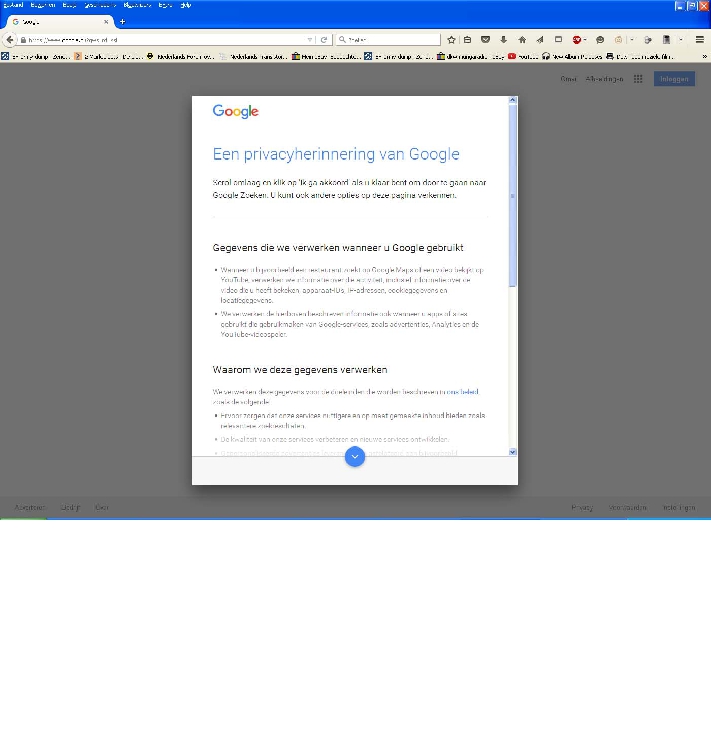Open the chat bubble Hello icon
The height and width of the screenshot is (735, 711).
click(600, 40)
